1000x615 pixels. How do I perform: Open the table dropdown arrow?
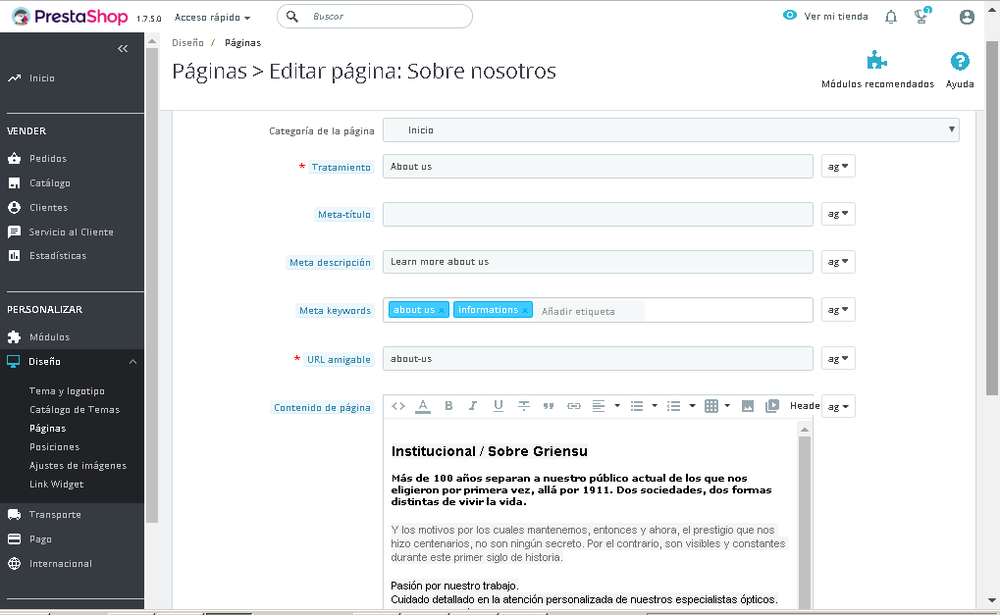(x=727, y=406)
